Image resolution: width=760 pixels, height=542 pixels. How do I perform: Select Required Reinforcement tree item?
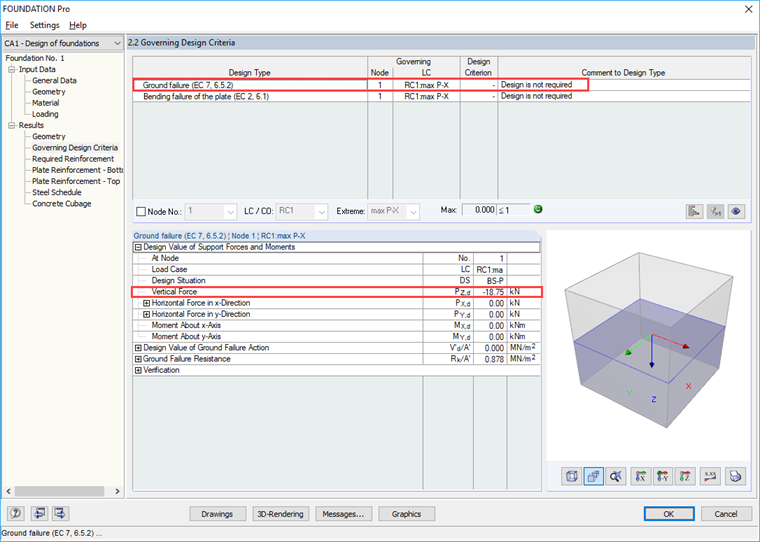pyautogui.click(x=73, y=159)
